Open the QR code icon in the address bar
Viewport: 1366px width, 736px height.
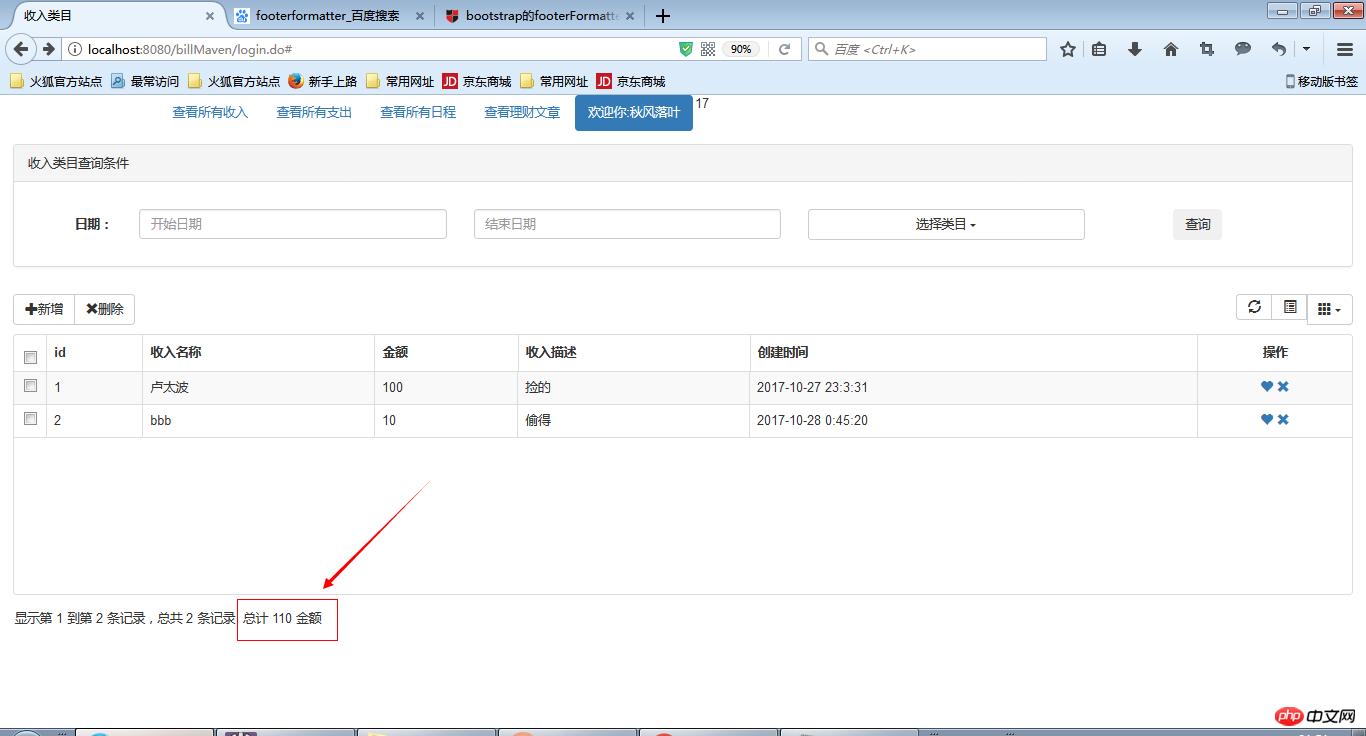point(708,49)
